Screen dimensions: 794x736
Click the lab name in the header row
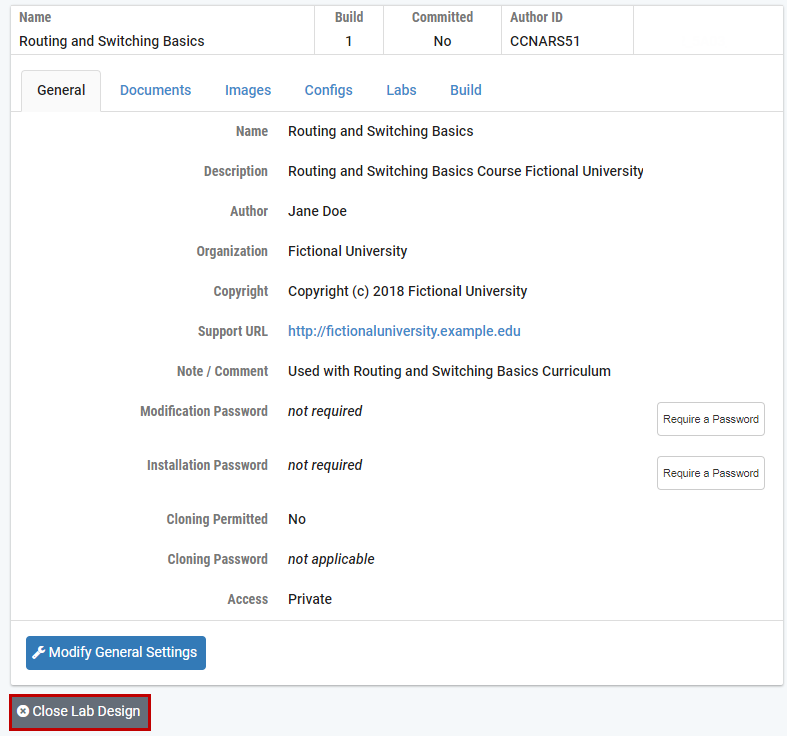(112, 41)
